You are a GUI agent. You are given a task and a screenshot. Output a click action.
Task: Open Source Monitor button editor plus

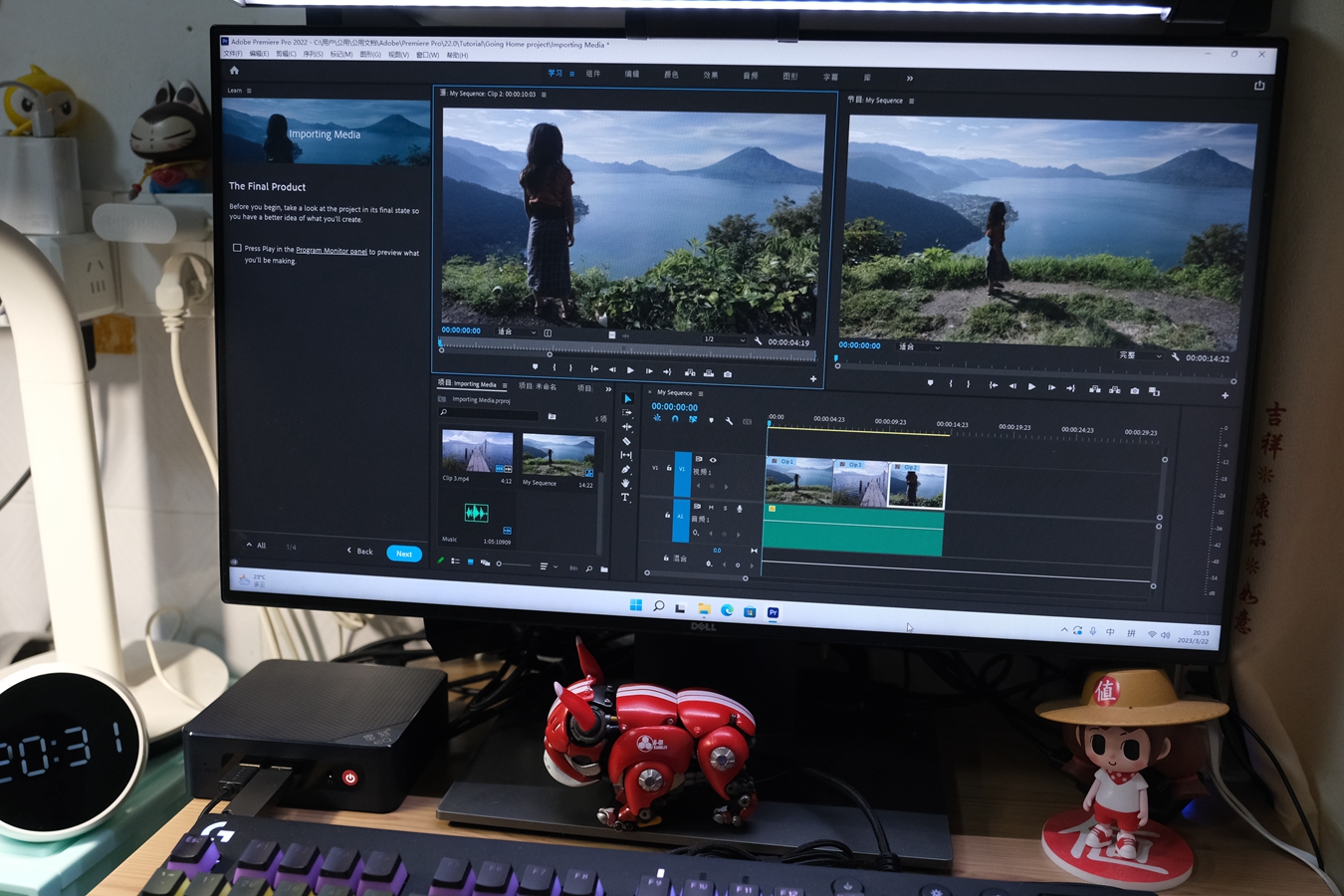pyautogui.click(x=813, y=378)
